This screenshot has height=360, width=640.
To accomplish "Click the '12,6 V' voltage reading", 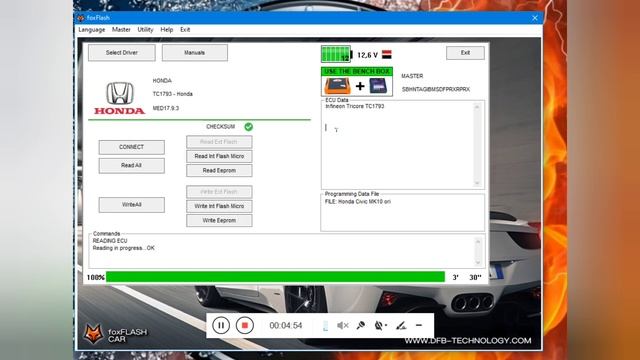I will pyautogui.click(x=367, y=55).
